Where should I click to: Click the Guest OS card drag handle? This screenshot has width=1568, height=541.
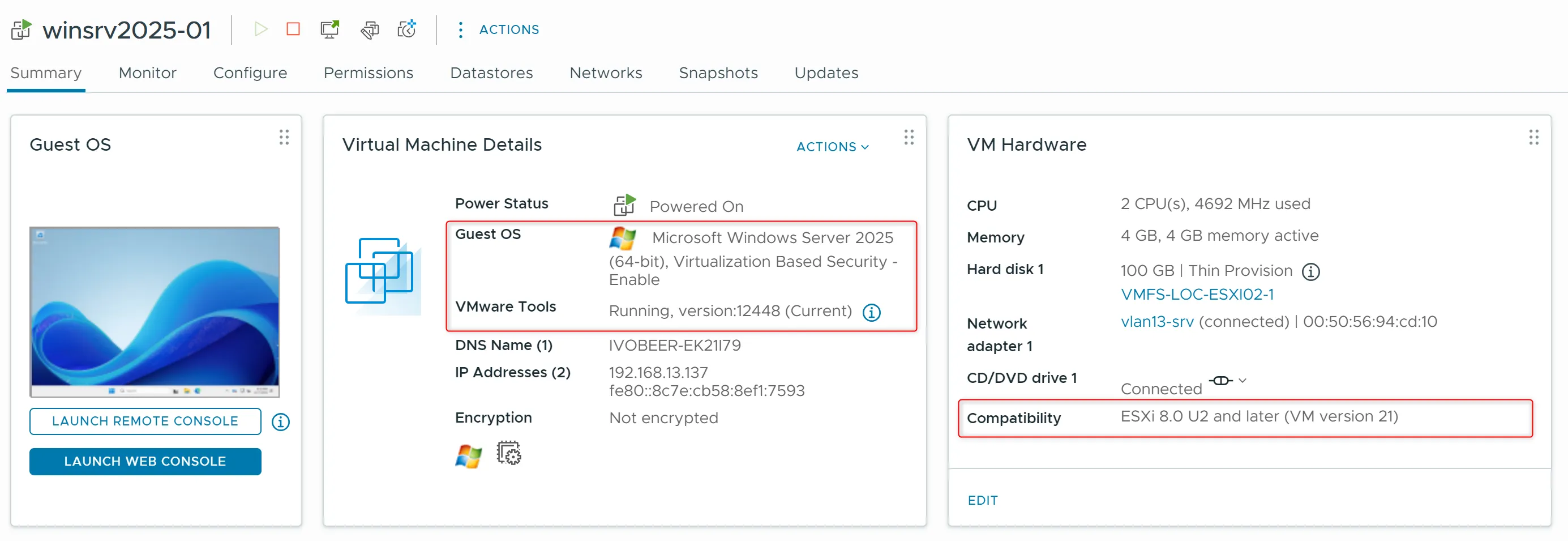284,137
